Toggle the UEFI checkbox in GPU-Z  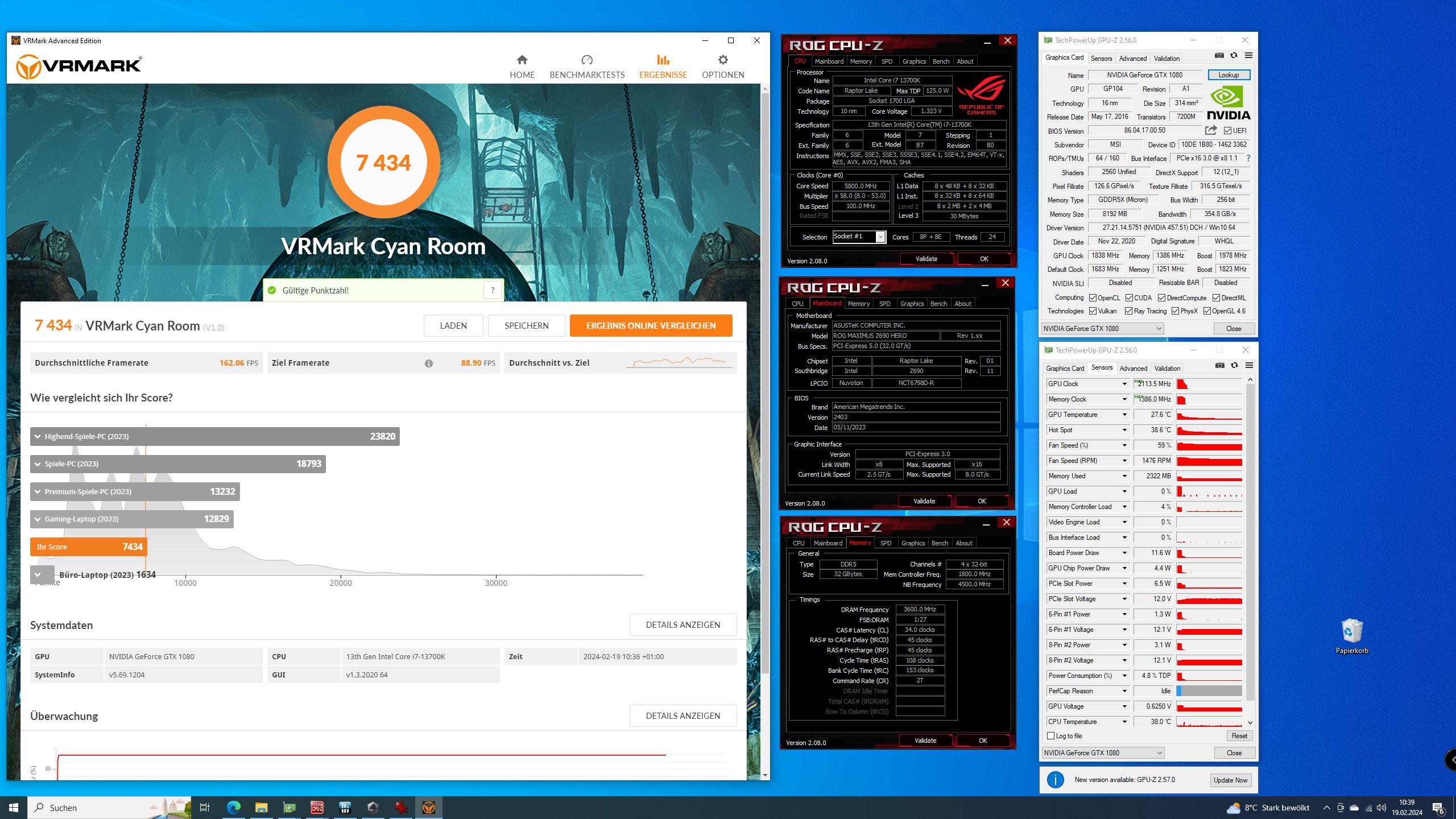pyautogui.click(x=1227, y=131)
